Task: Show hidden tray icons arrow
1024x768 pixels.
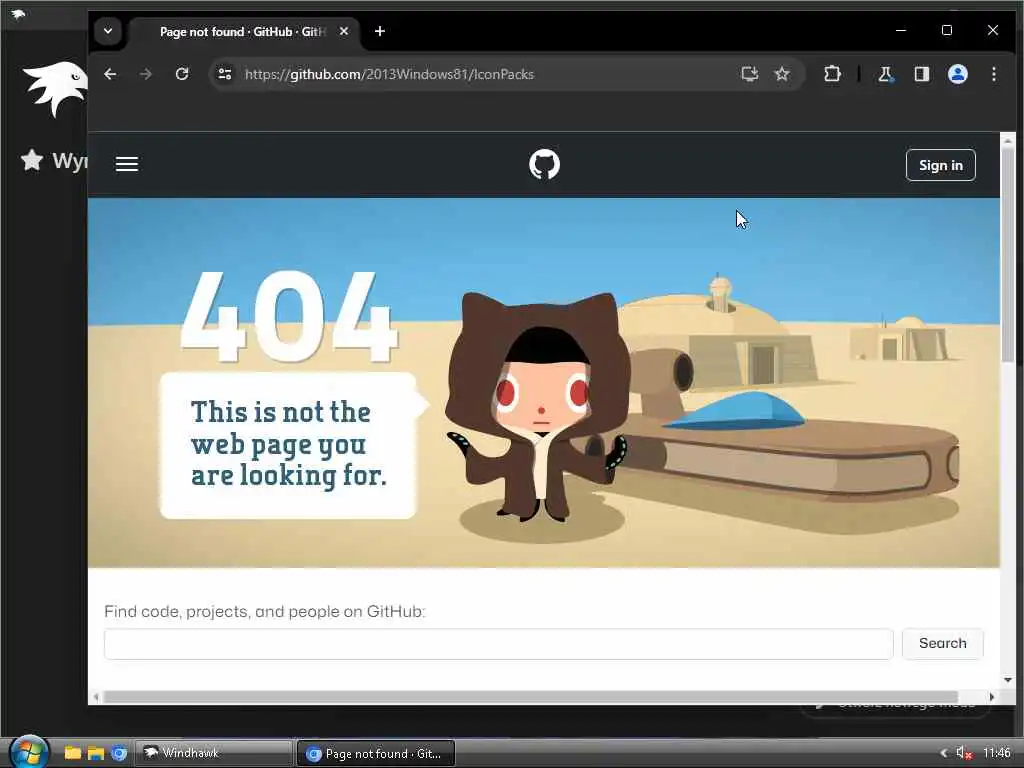Action: [x=943, y=753]
